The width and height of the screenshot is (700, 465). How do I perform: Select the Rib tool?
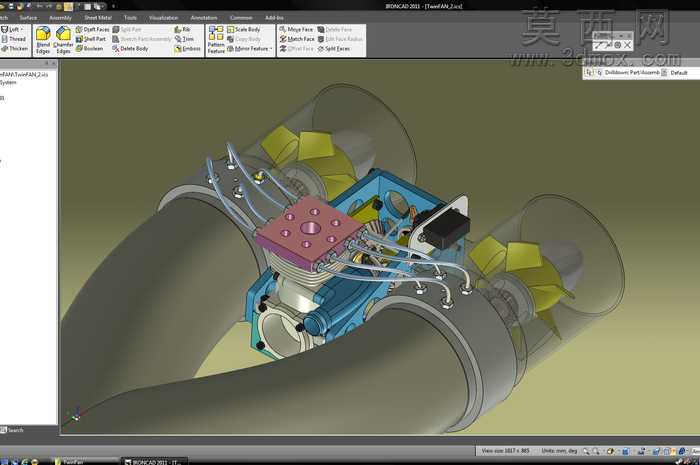click(182, 29)
